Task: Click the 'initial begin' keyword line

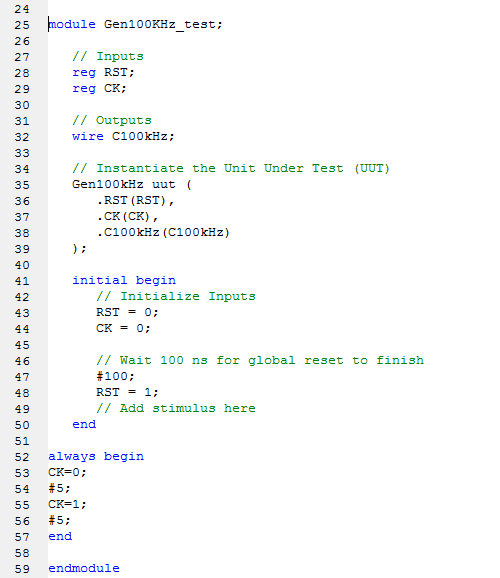Action: coord(124,281)
